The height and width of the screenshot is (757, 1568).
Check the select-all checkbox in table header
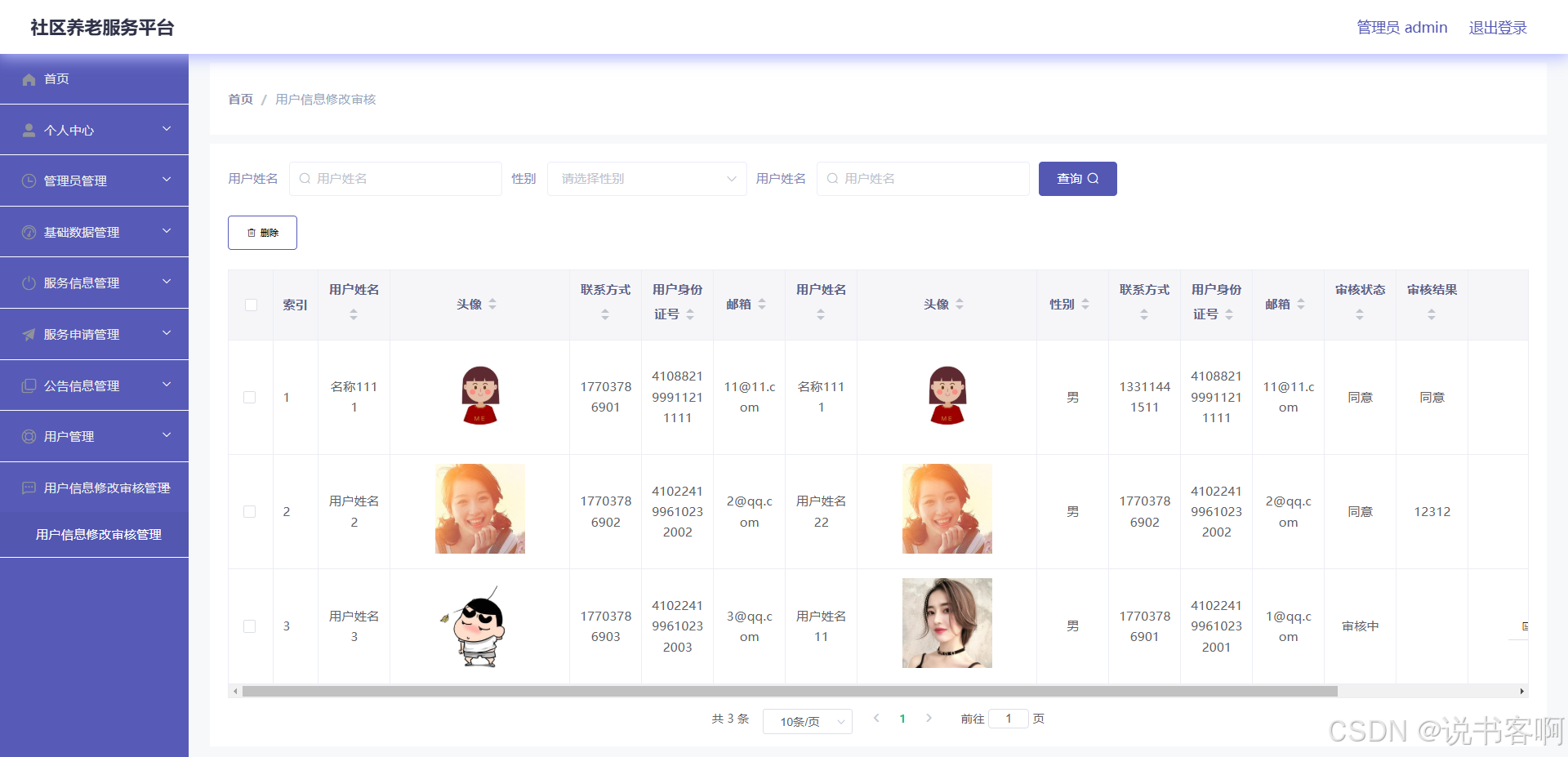coord(250,305)
